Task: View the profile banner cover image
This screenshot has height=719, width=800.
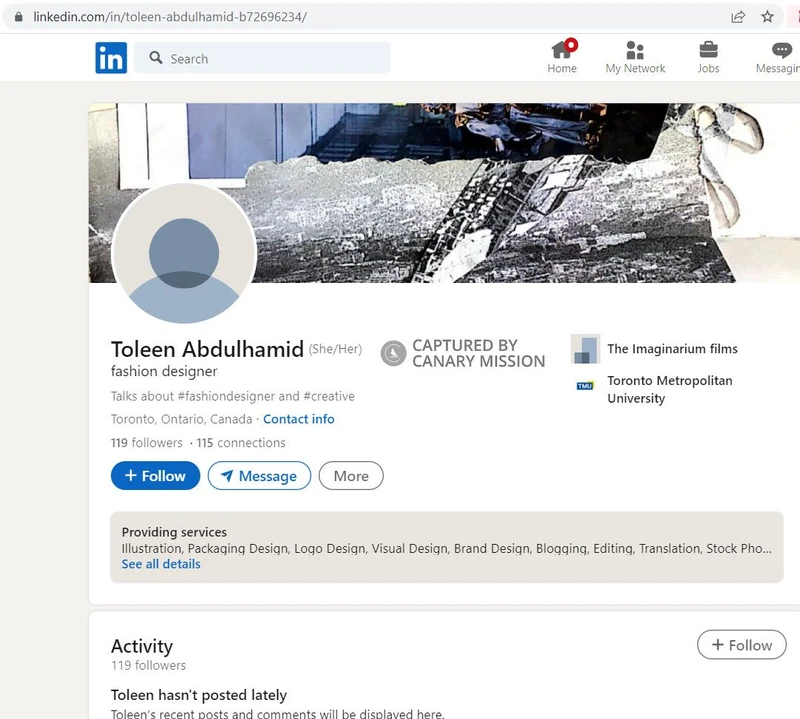Action: pyautogui.click(x=444, y=193)
